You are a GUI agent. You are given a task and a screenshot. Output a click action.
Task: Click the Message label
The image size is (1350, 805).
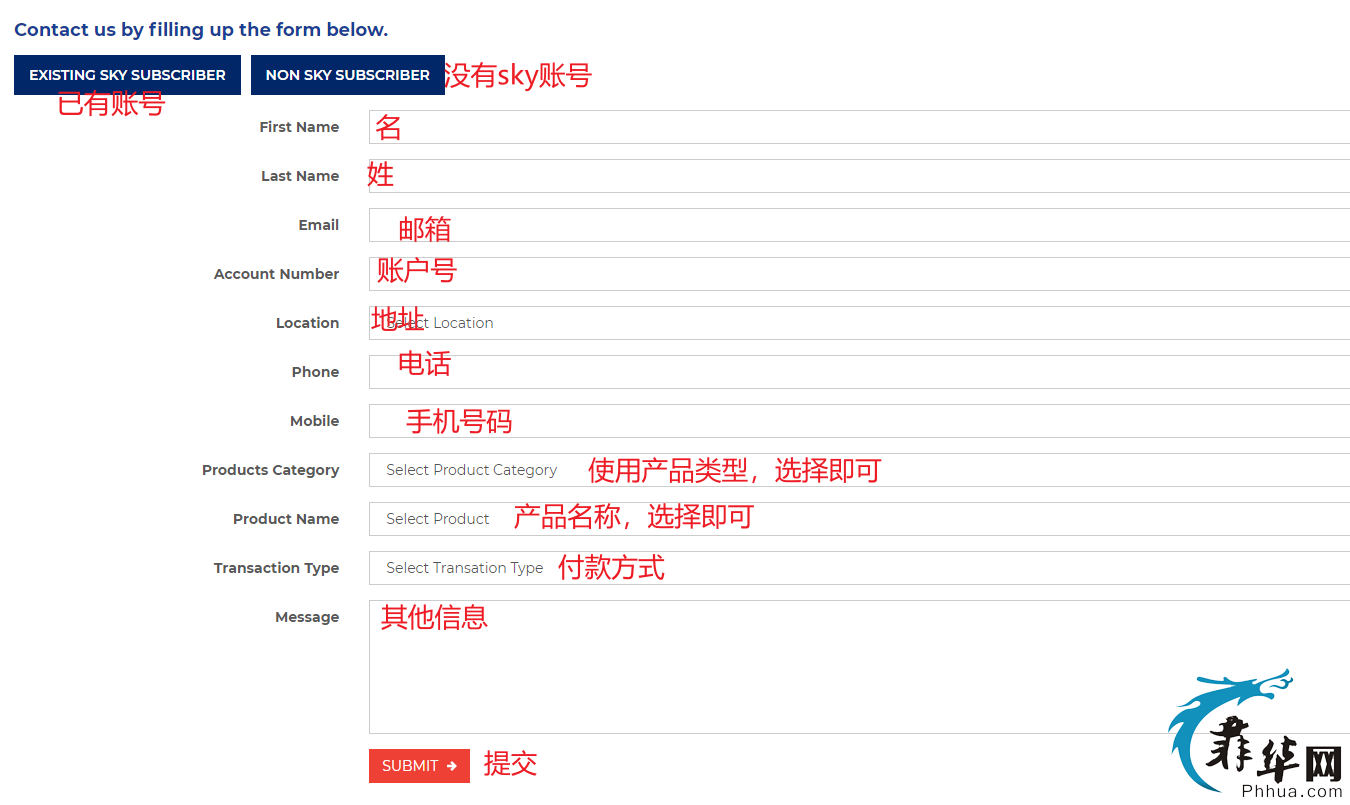(x=307, y=617)
